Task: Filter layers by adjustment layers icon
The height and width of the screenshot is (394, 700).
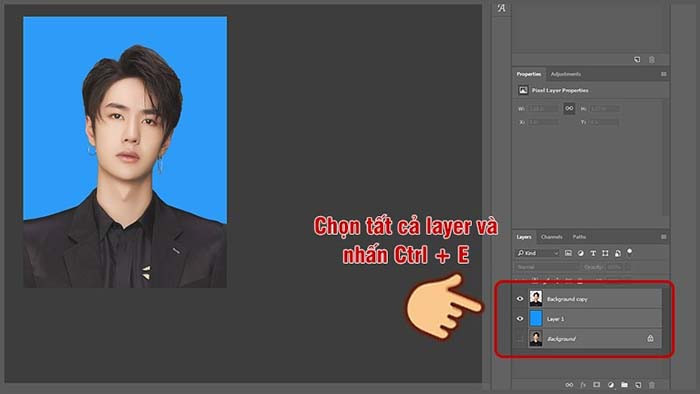Action: [581, 253]
